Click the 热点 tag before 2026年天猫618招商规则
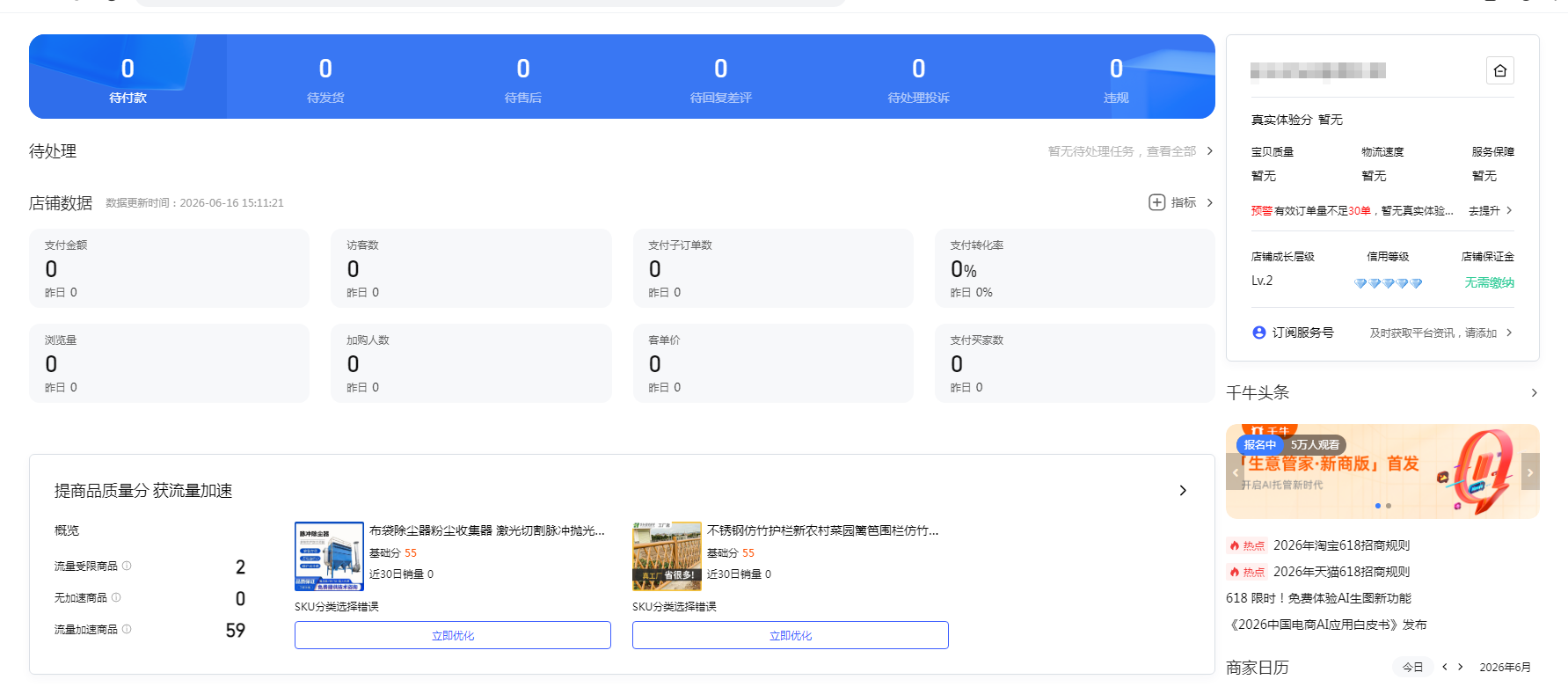The width and height of the screenshot is (1568, 687). pos(1247,572)
